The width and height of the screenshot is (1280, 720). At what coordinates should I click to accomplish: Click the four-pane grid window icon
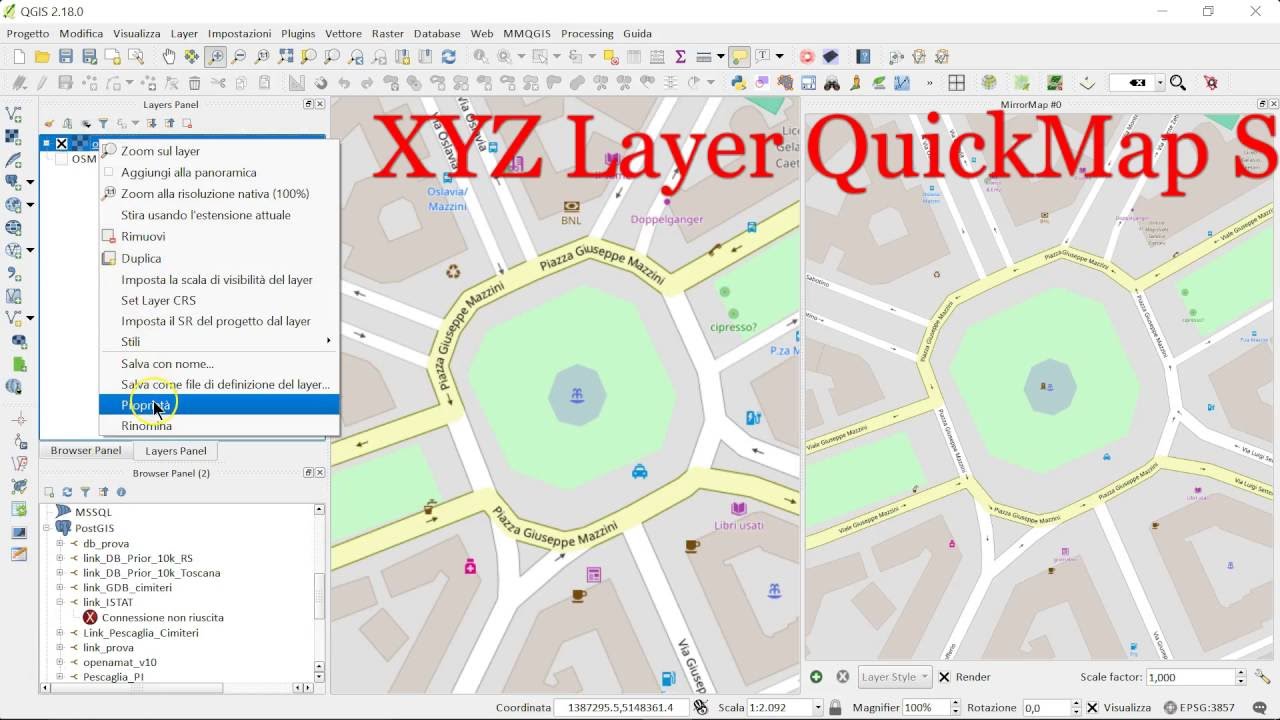point(956,83)
